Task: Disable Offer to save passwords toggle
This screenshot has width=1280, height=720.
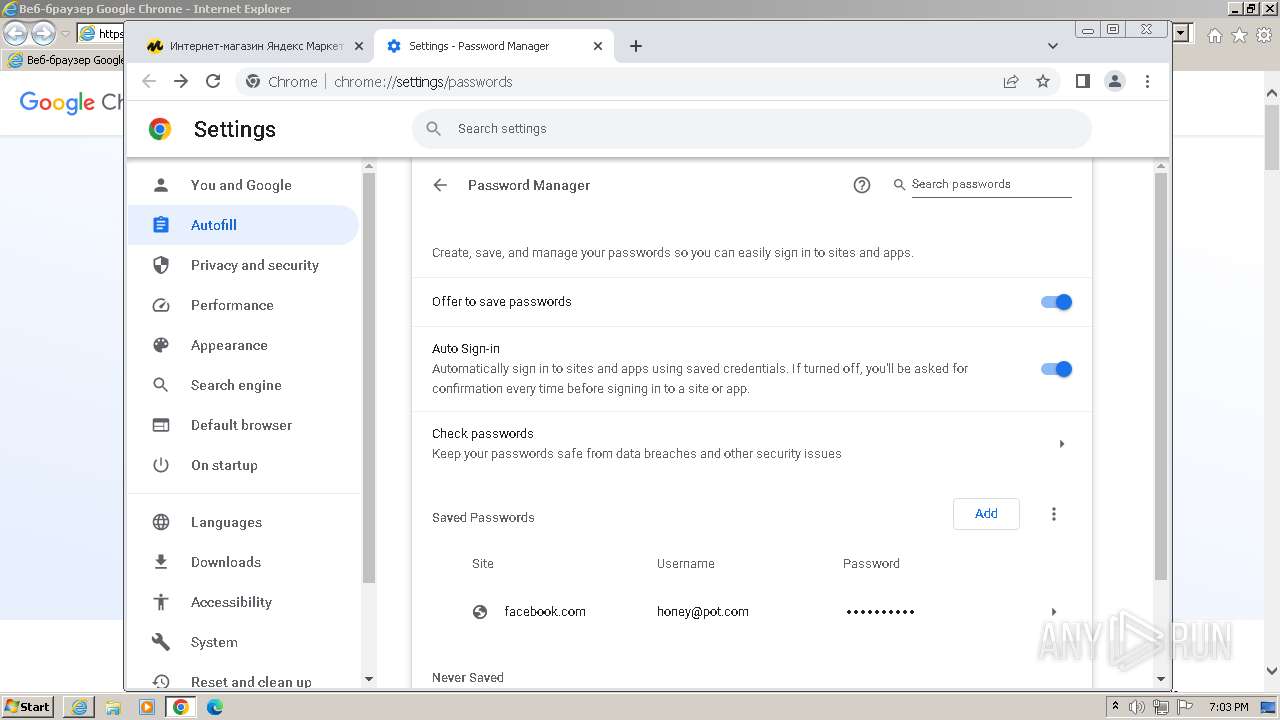Action: (1056, 302)
